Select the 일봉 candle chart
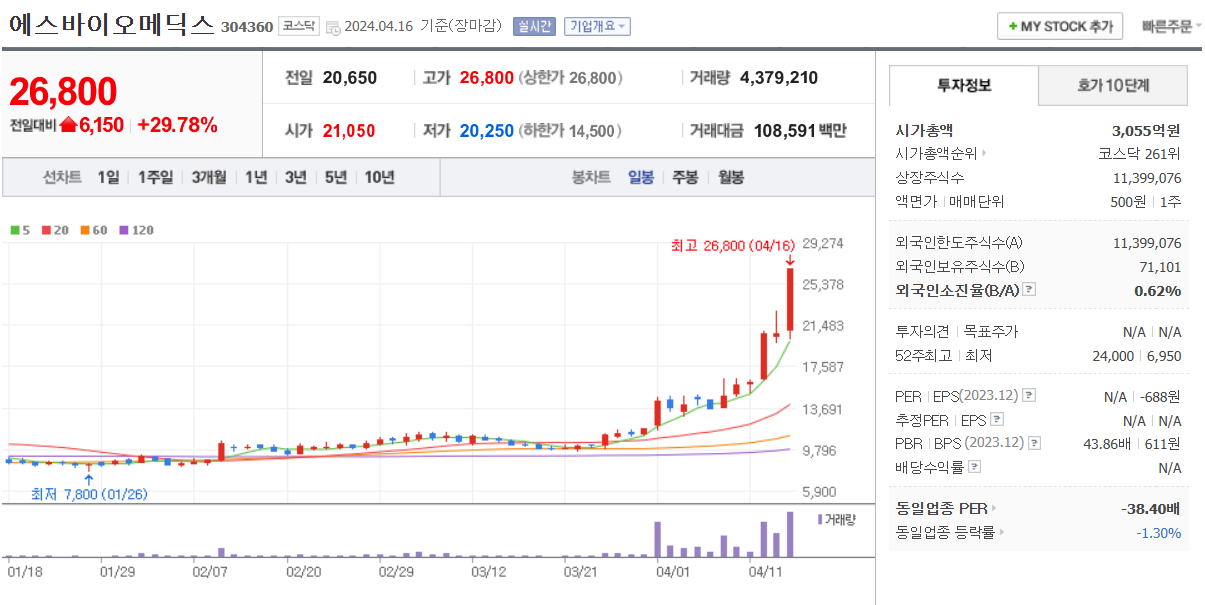This screenshot has width=1205, height=605. [641, 177]
